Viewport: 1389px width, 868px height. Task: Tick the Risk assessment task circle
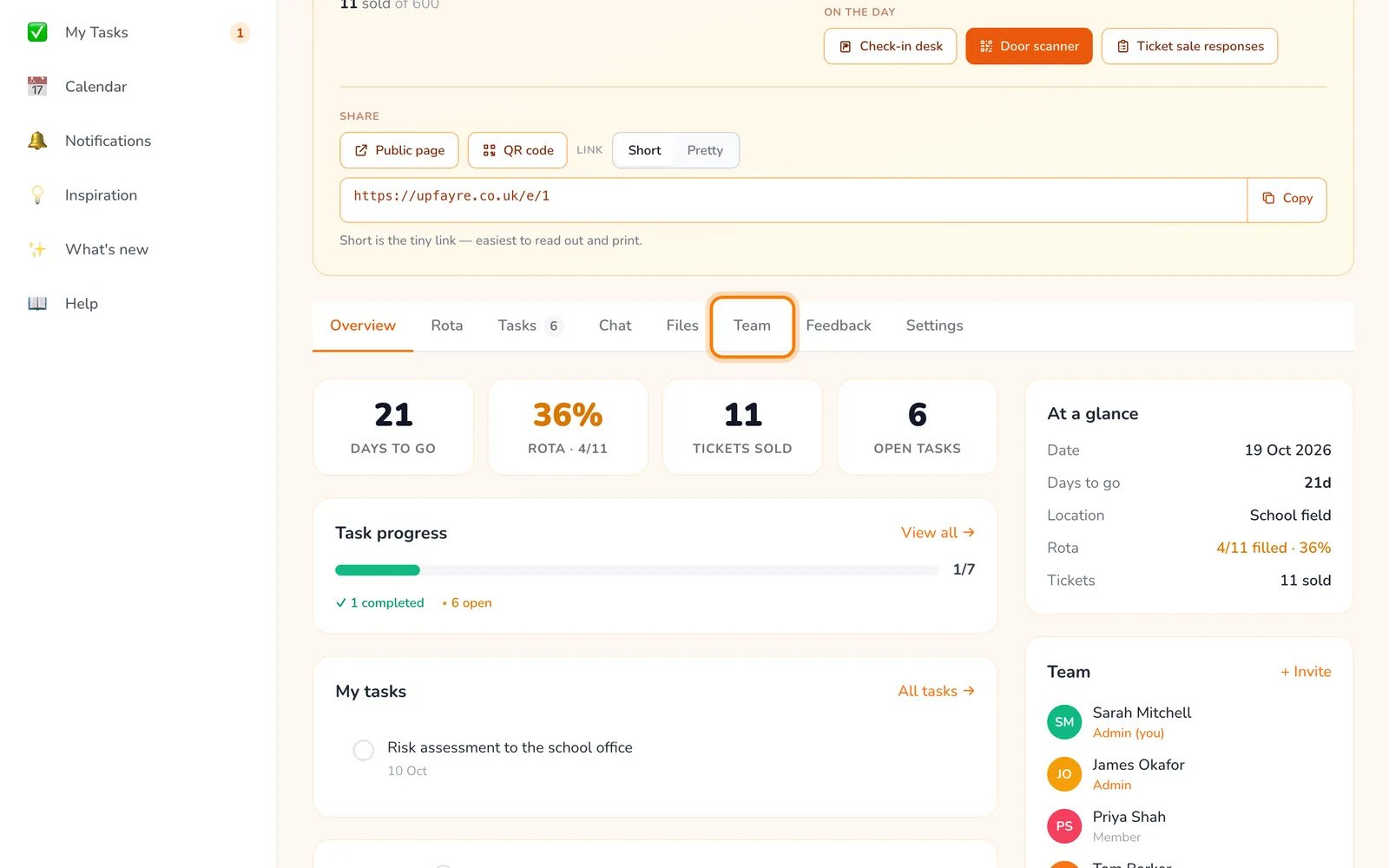tap(364, 750)
